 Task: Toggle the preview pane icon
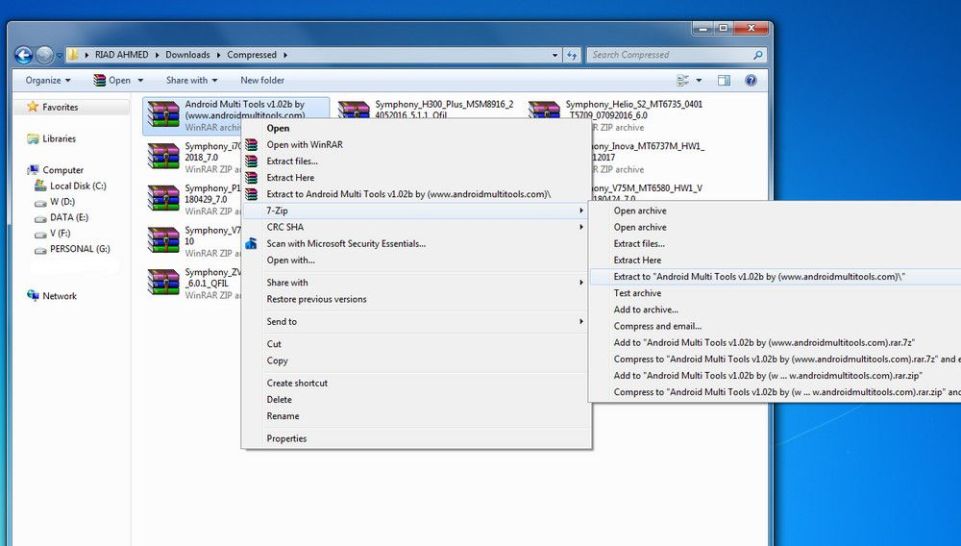[724, 80]
